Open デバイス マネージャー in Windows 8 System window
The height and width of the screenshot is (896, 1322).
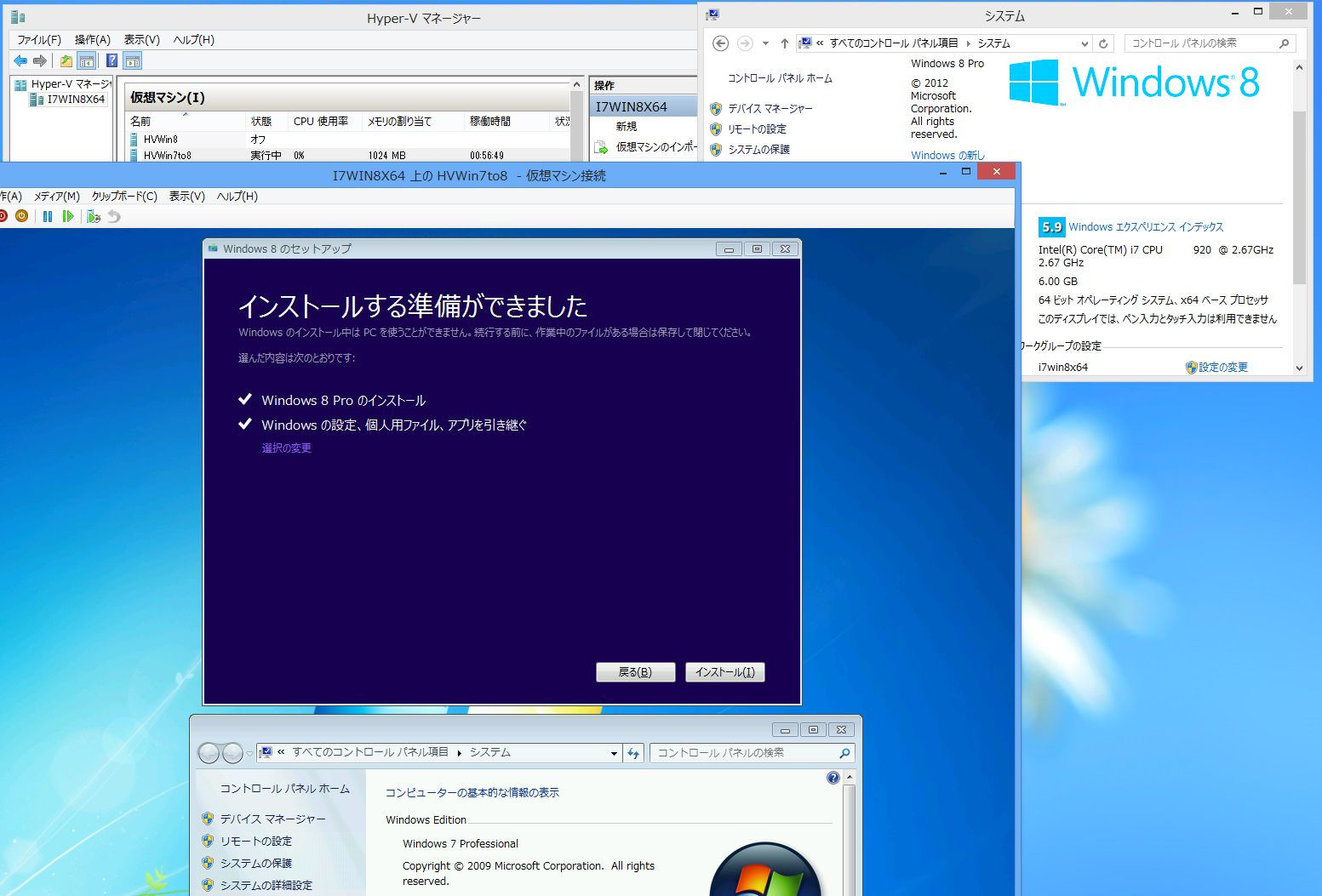[x=770, y=109]
